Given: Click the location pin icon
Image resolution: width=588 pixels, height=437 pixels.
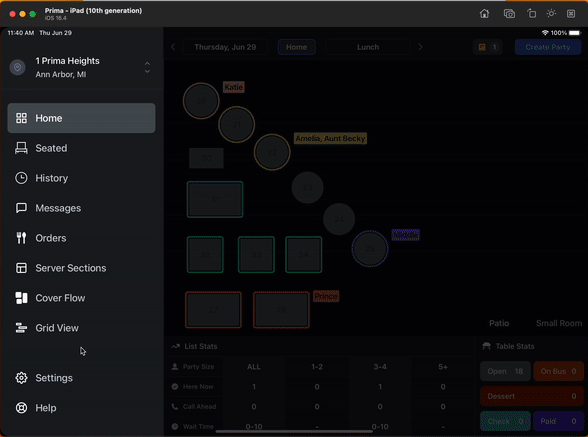Looking at the screenshot, I should pos(18,68).
